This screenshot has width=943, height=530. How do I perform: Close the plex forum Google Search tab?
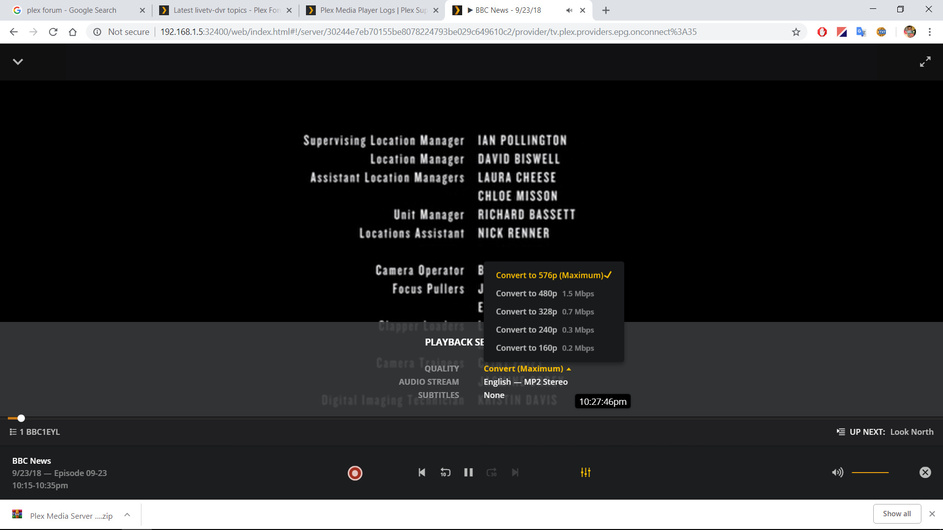click(x=142, y=10)
